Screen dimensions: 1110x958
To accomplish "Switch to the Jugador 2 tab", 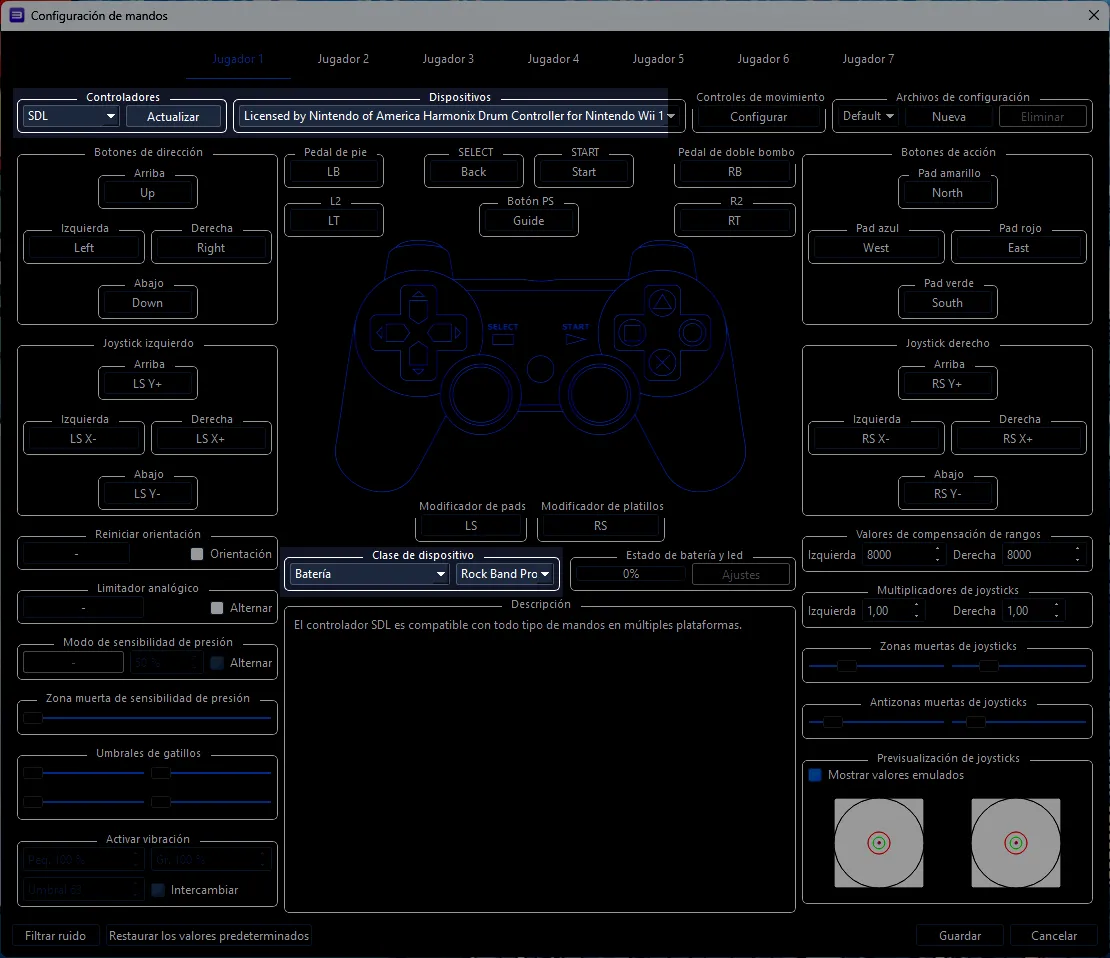I will tap(343, 59).
